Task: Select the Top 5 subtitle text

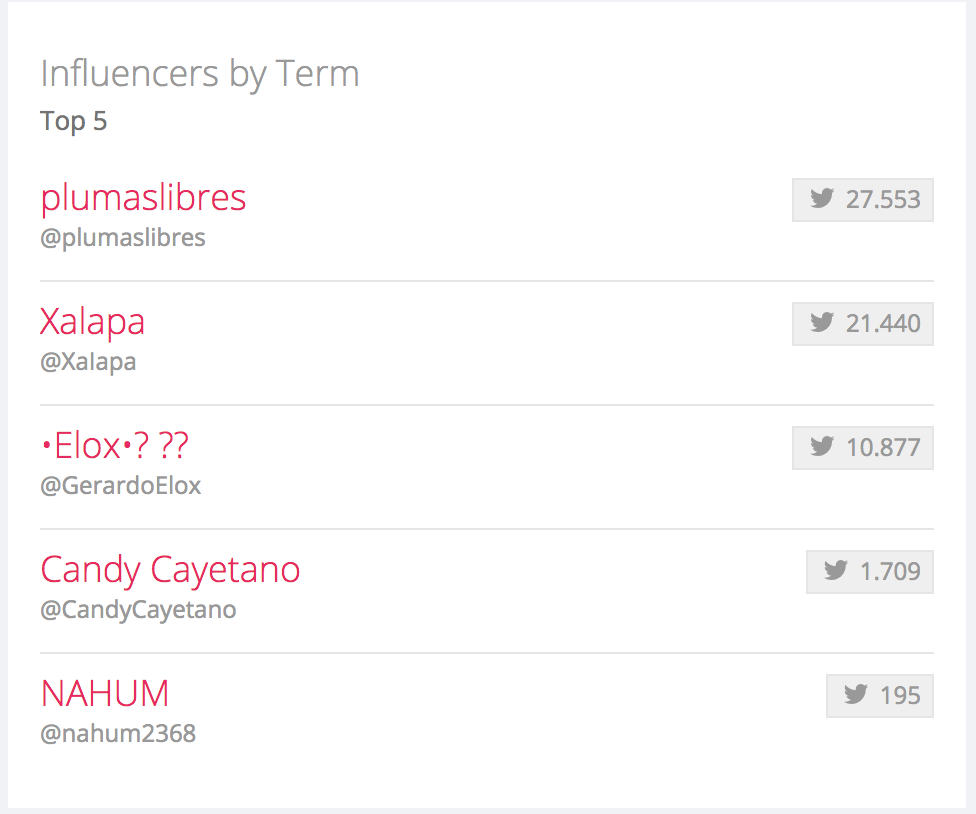Action: 74,122
